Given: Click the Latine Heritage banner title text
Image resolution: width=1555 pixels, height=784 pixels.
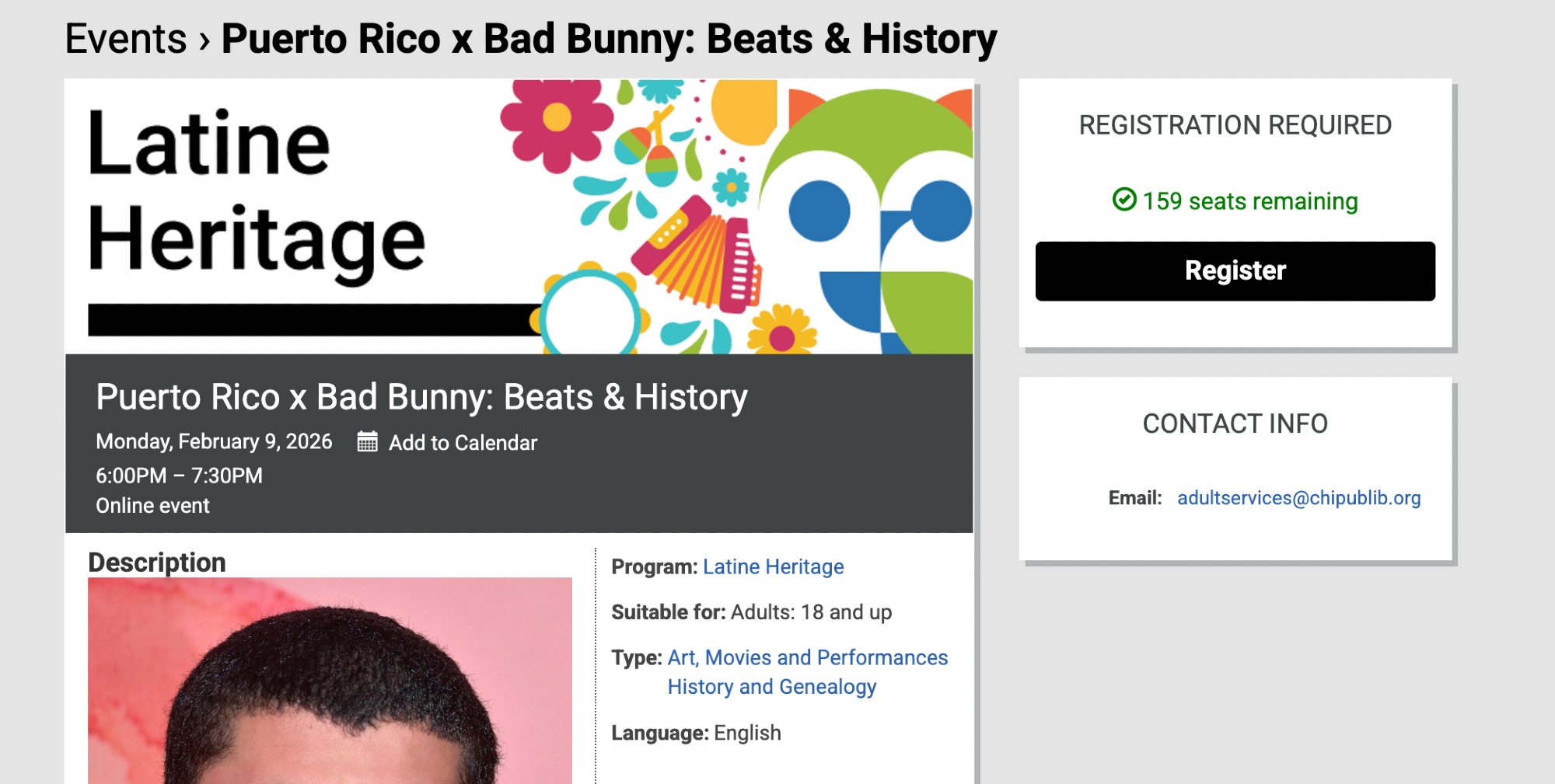Looking at the screenshot, I should click(x=257, y=190).
